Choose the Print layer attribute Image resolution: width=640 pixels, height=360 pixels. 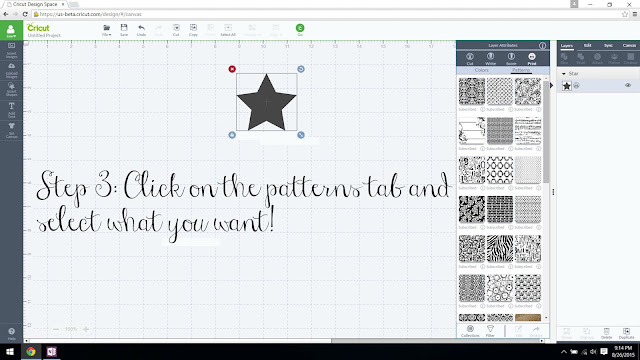tap(531, 58)
